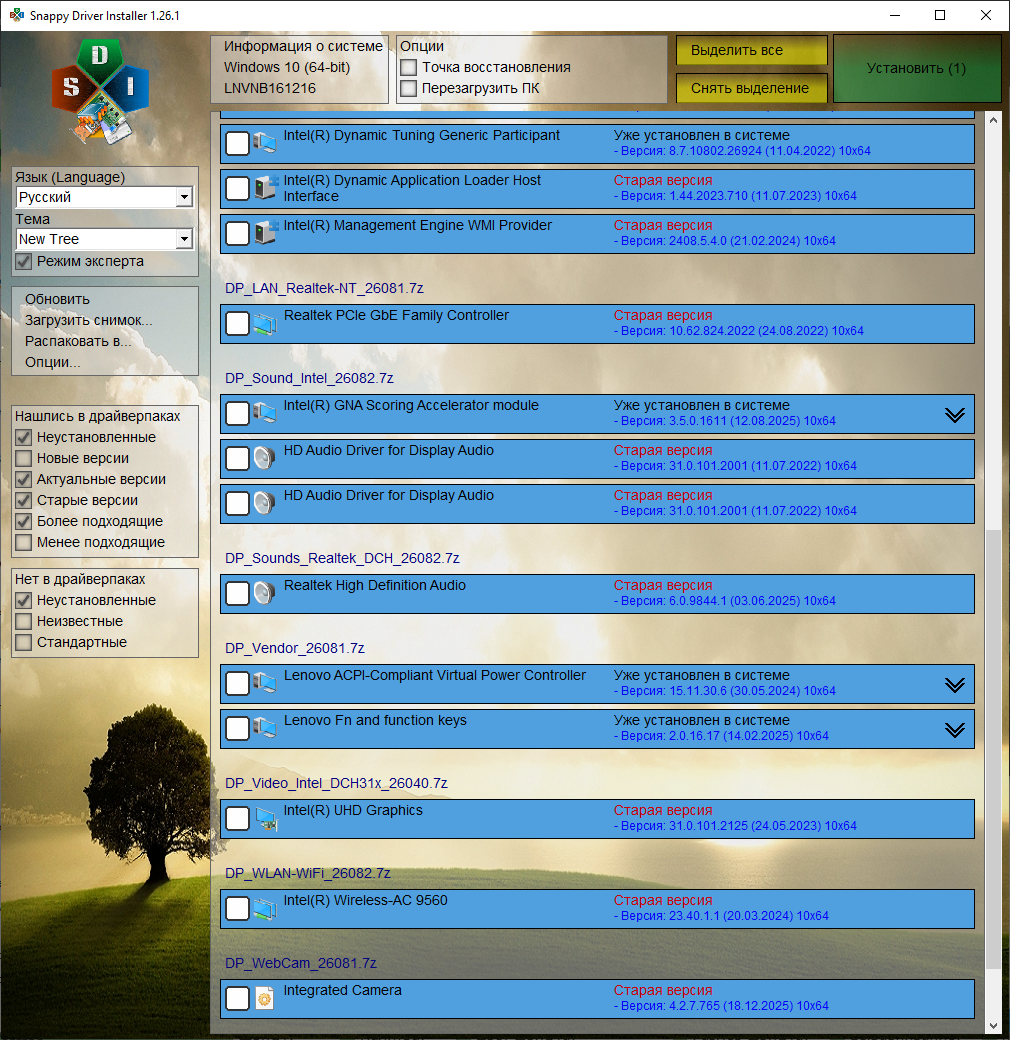The width and height of the screenshot is (1010, 1040).
Task: Click video card icon of Intel UHD Graphics
Action: 266,818
